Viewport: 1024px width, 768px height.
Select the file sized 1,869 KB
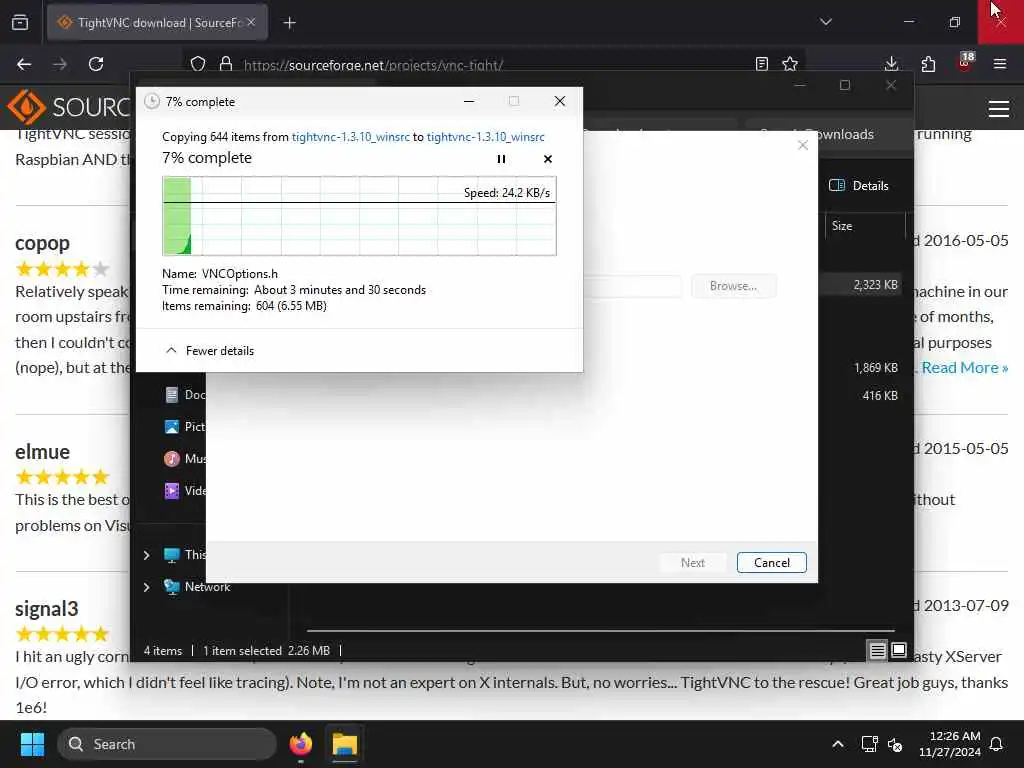[x=875, y=368]
